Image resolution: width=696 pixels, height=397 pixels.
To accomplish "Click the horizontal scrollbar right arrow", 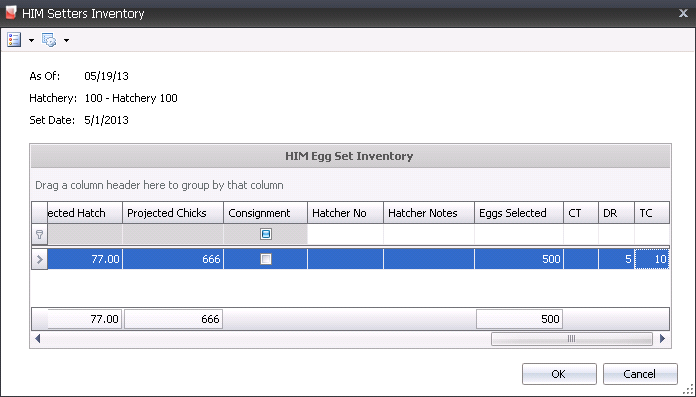I will (x=663, y=339).
